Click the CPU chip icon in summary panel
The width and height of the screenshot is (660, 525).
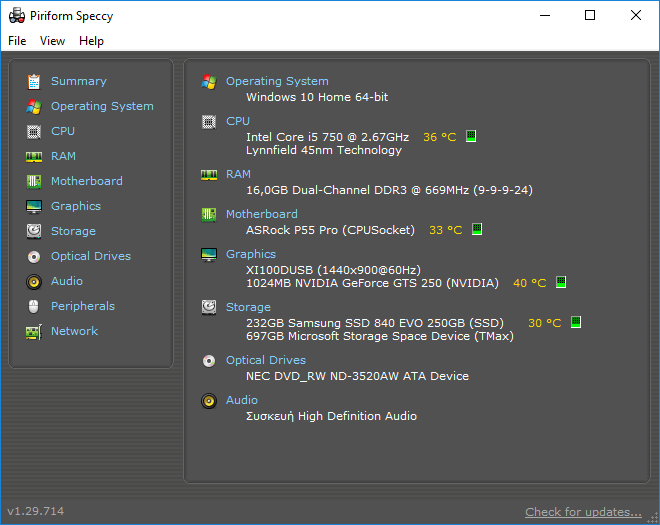click(209, 122)
